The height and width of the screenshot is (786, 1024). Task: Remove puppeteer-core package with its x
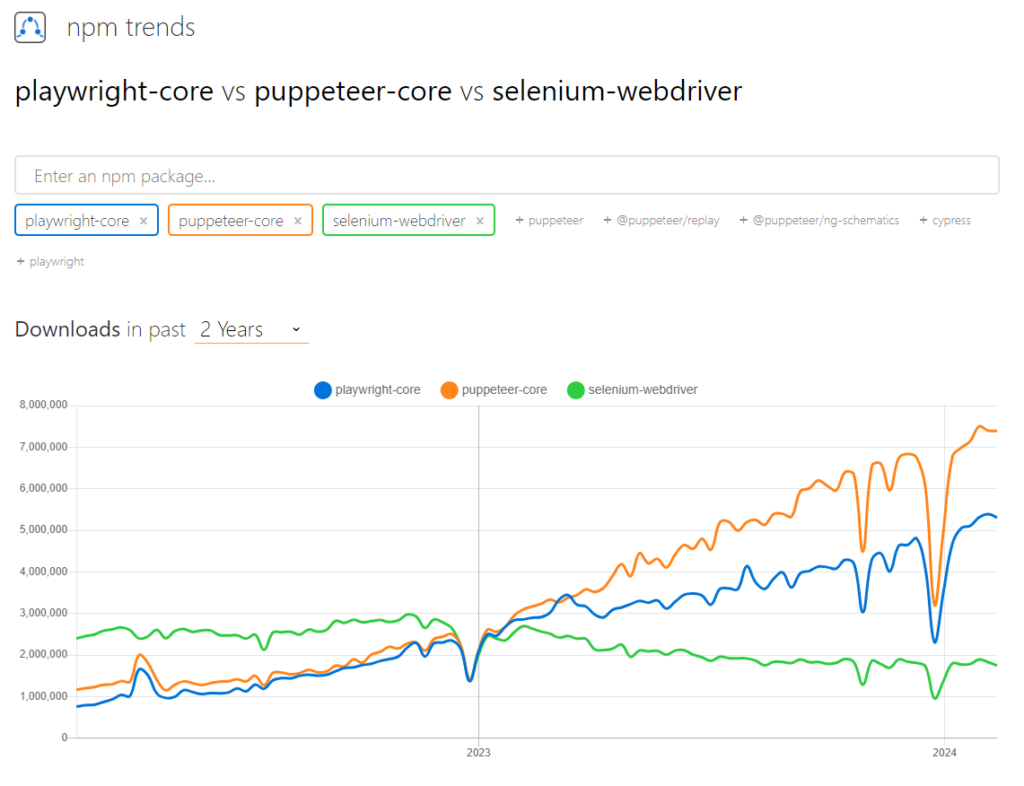pyautogui.click(x=298, y=221)
